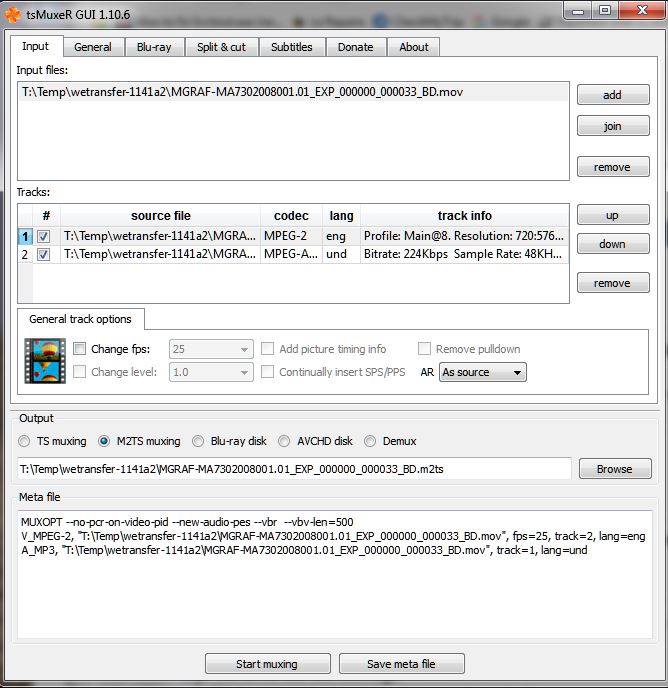Viewport: 668px width, 688px height.
Task: Select the General track options tab
Action: tap(80, 319)
